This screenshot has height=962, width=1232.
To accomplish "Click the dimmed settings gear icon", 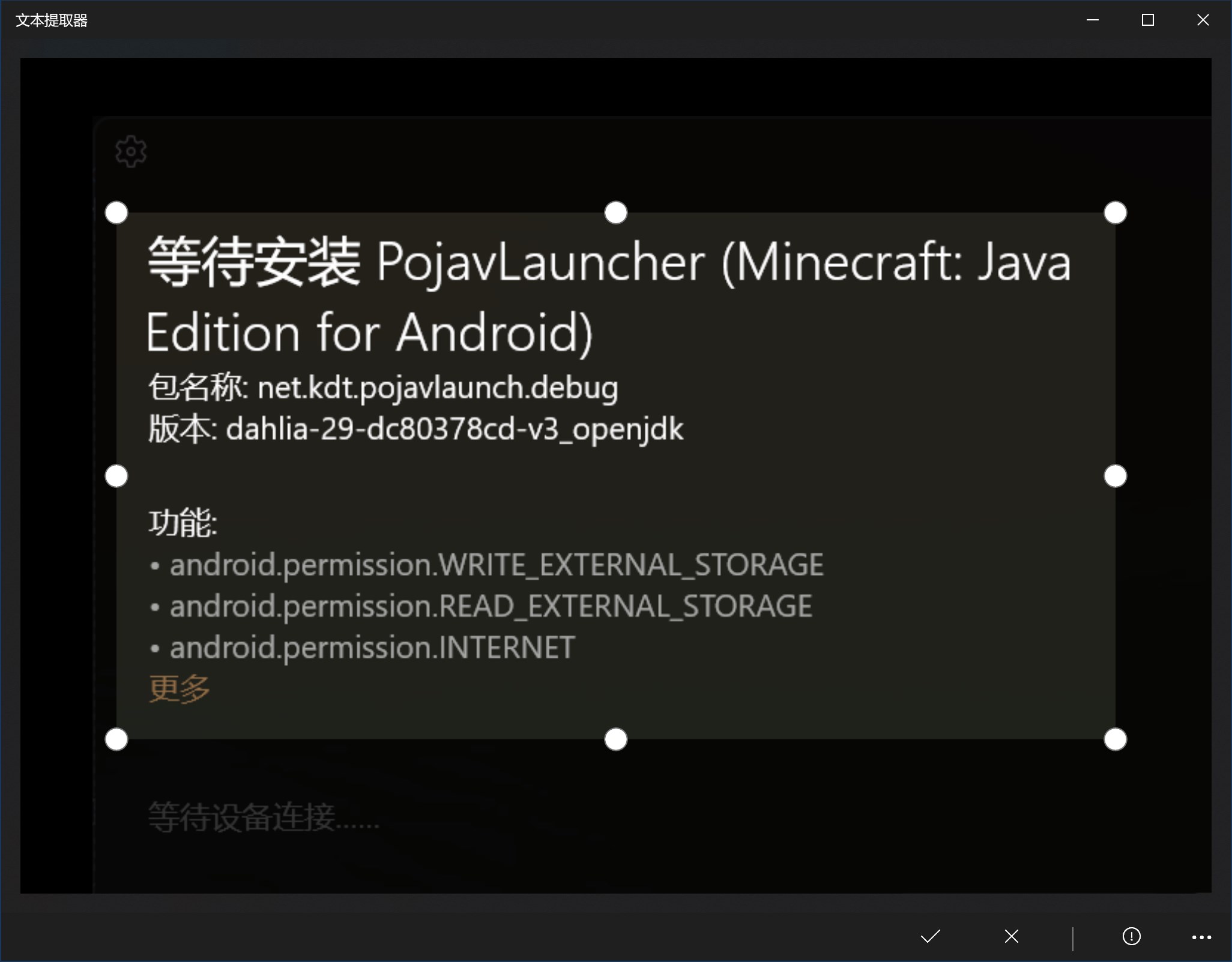I will [131, 151].
